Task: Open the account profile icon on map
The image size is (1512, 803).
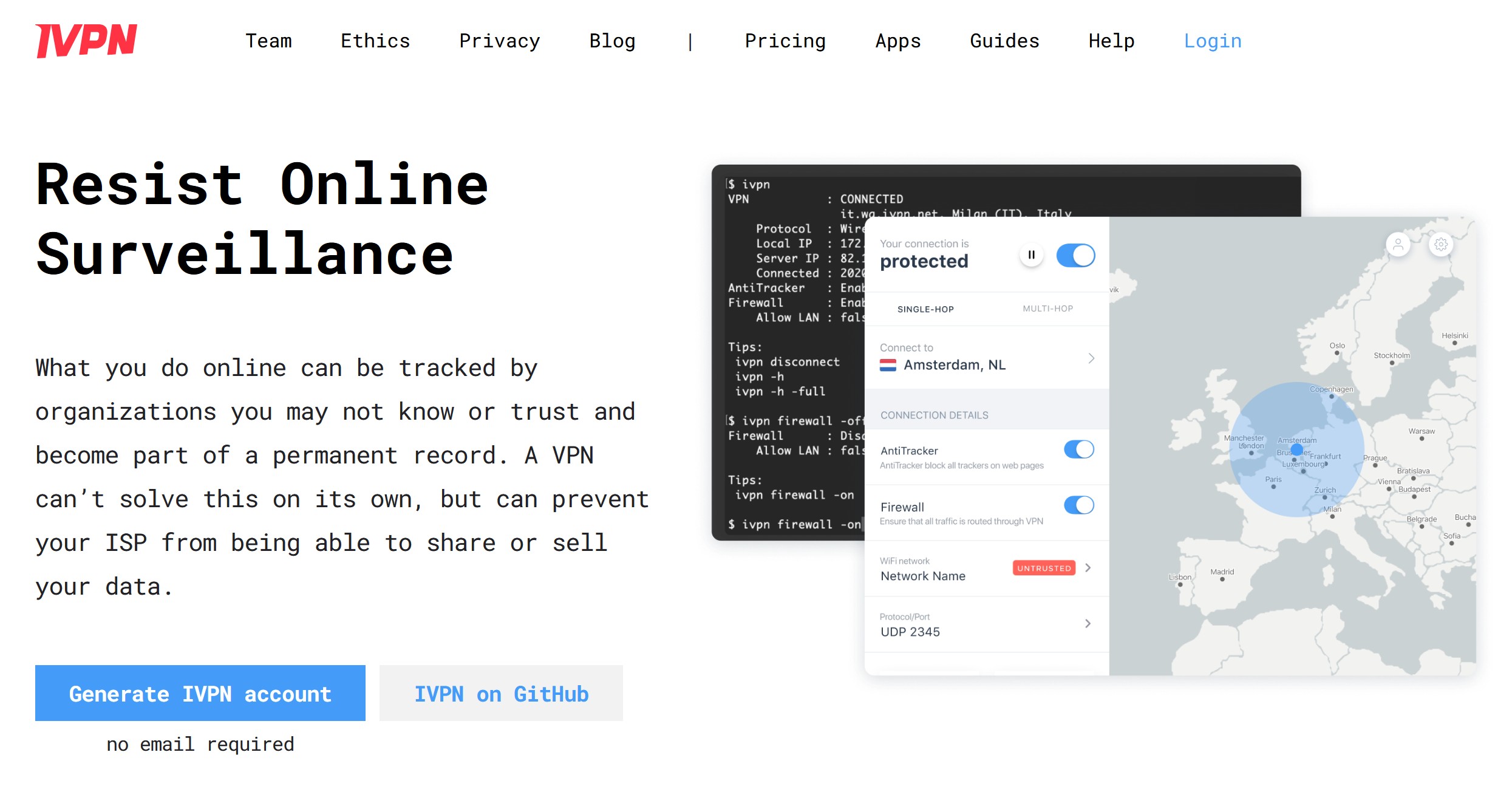Action: (x=1398, y=245)
